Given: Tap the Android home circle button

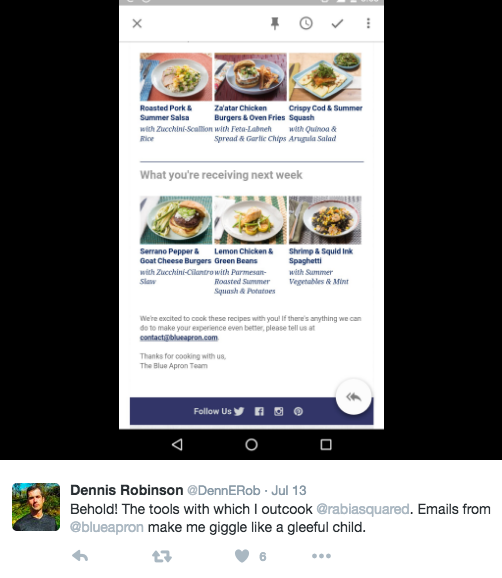Looking at the screenshot, I should [251, 445].
